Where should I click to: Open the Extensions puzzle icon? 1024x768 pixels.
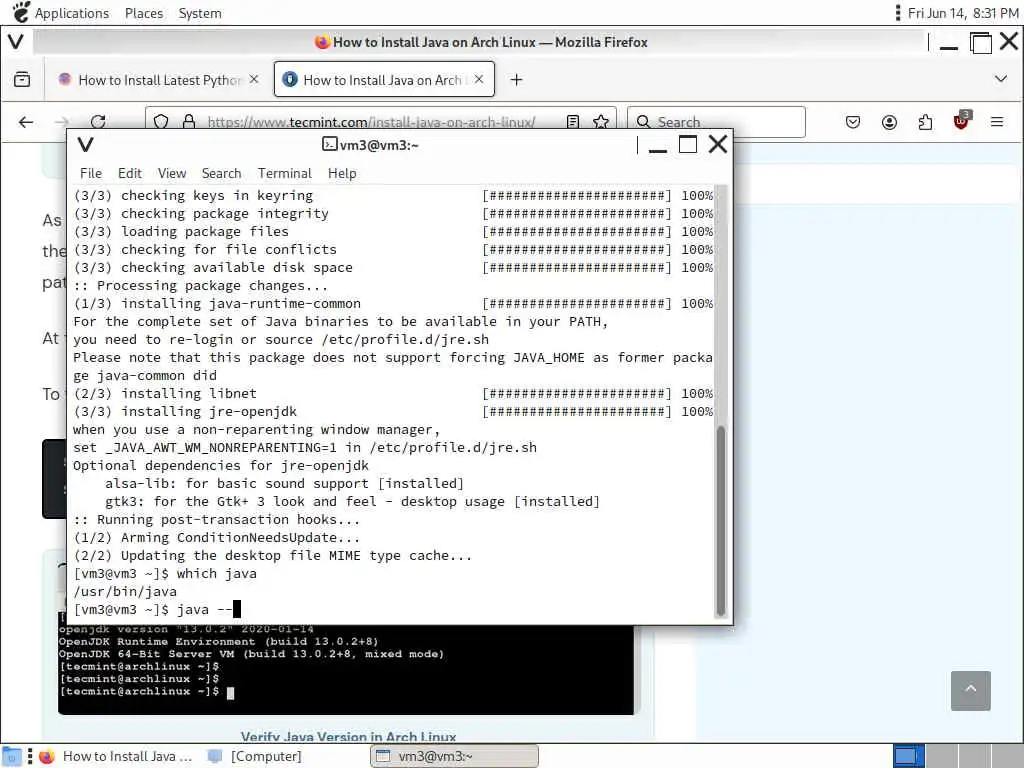[x=925, y=122]
